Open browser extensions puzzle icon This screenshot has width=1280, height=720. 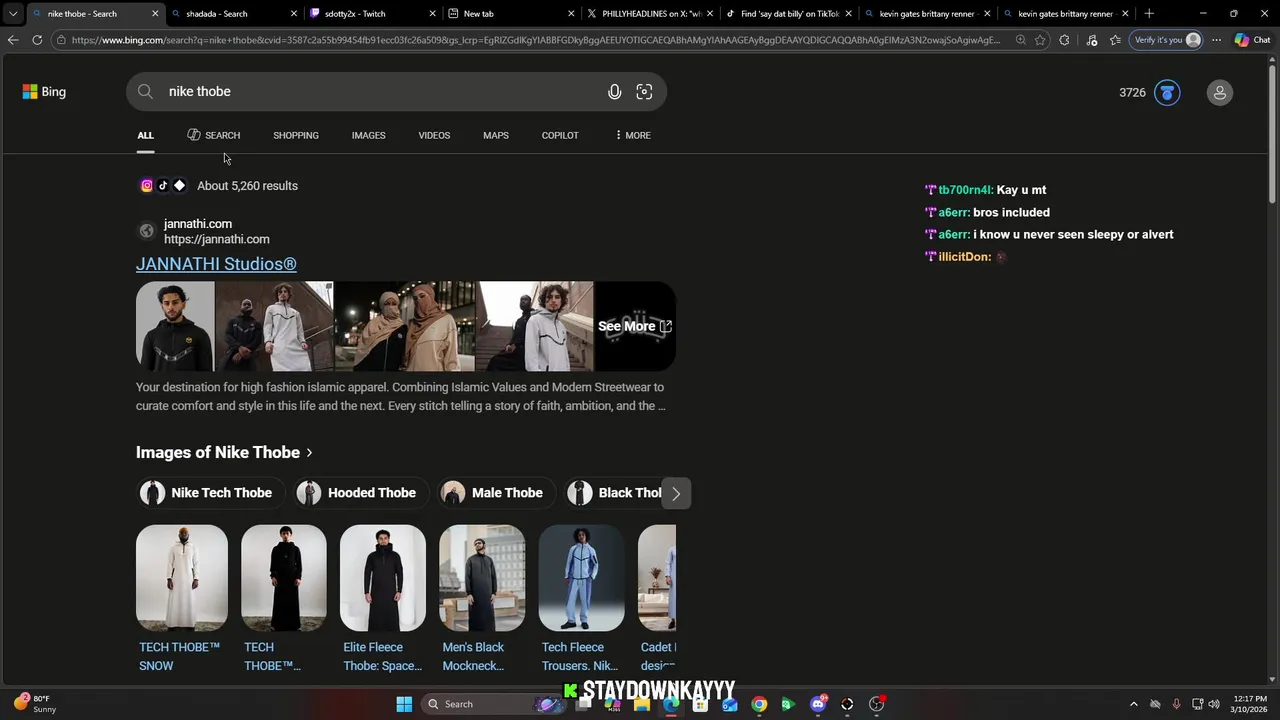coord(1064,40)
